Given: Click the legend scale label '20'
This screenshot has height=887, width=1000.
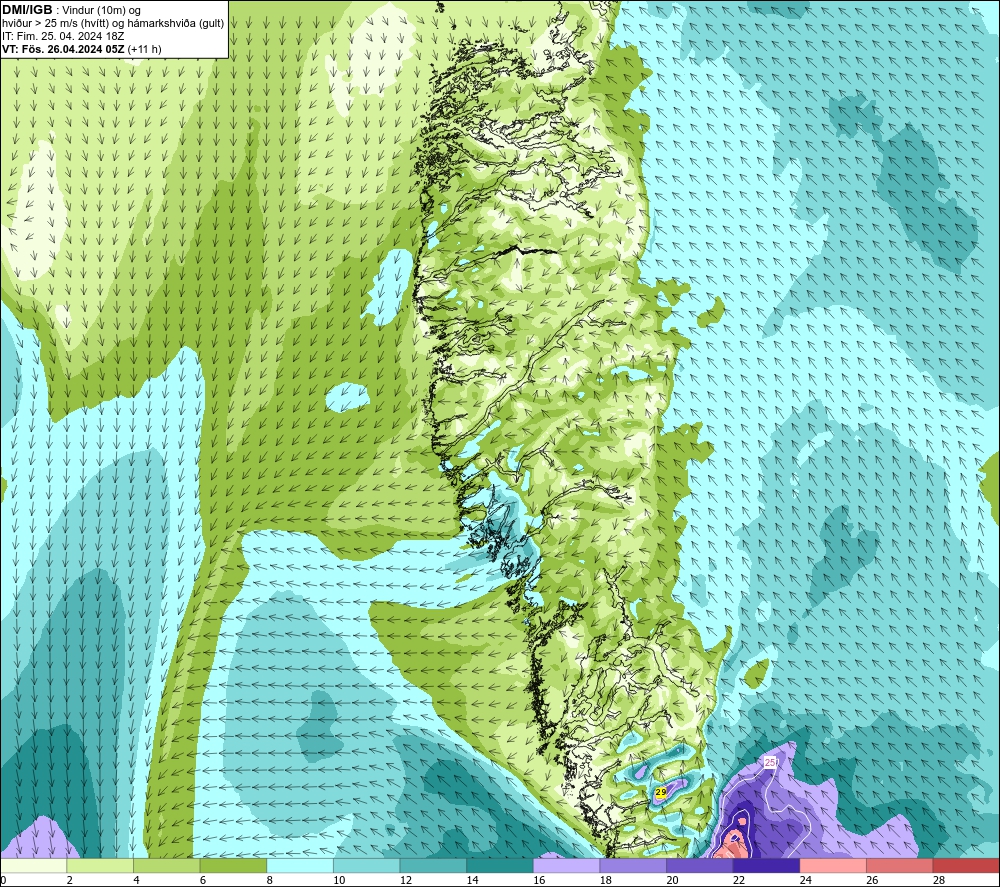Looking at the screenshot, I should pos(672,880).
